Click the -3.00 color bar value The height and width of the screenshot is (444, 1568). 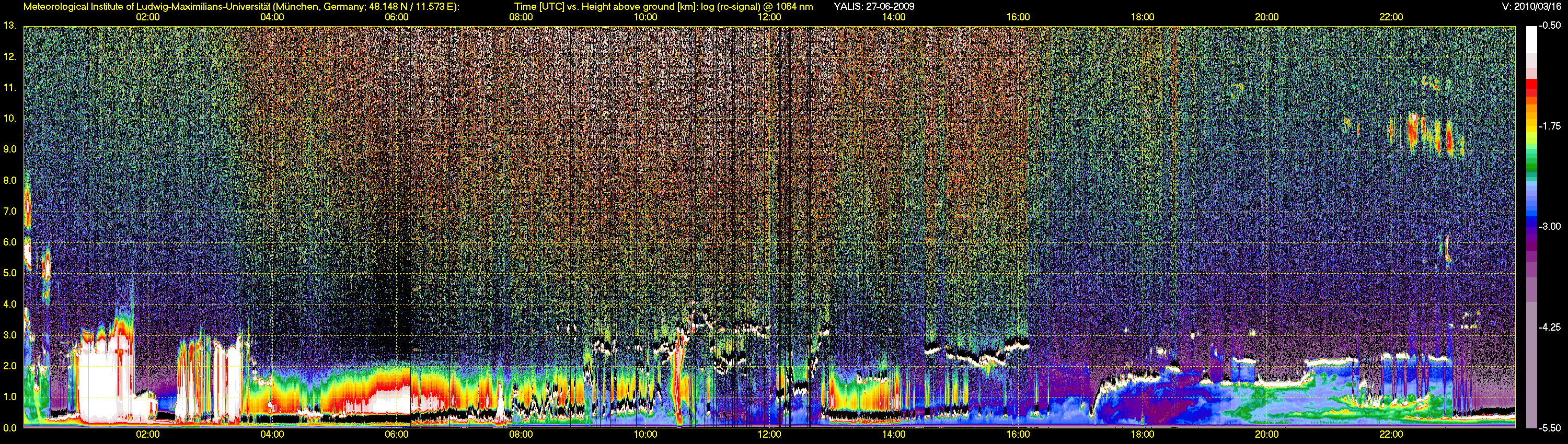coord(1550,226)
